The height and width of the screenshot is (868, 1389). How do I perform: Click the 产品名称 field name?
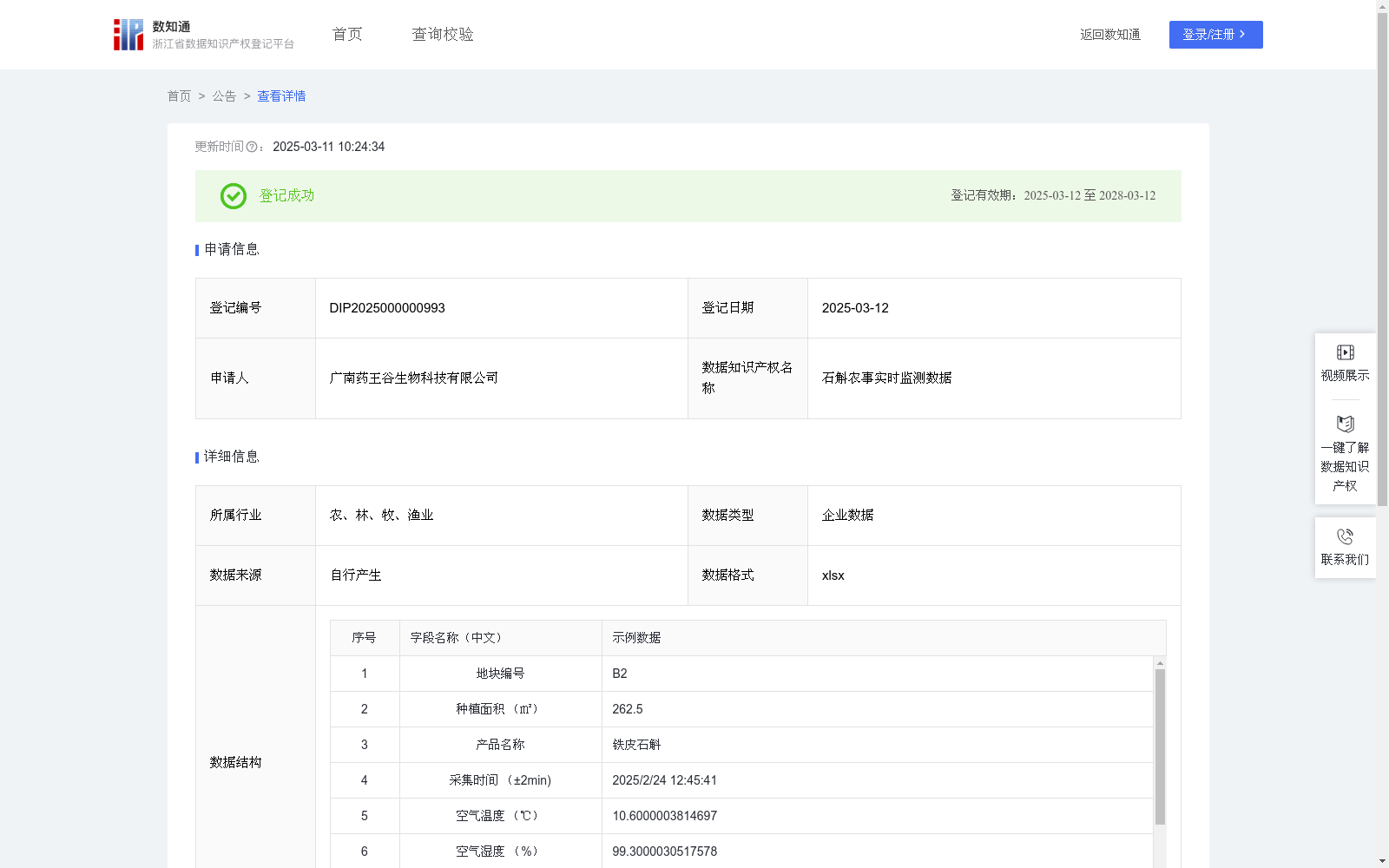[500, 745]
